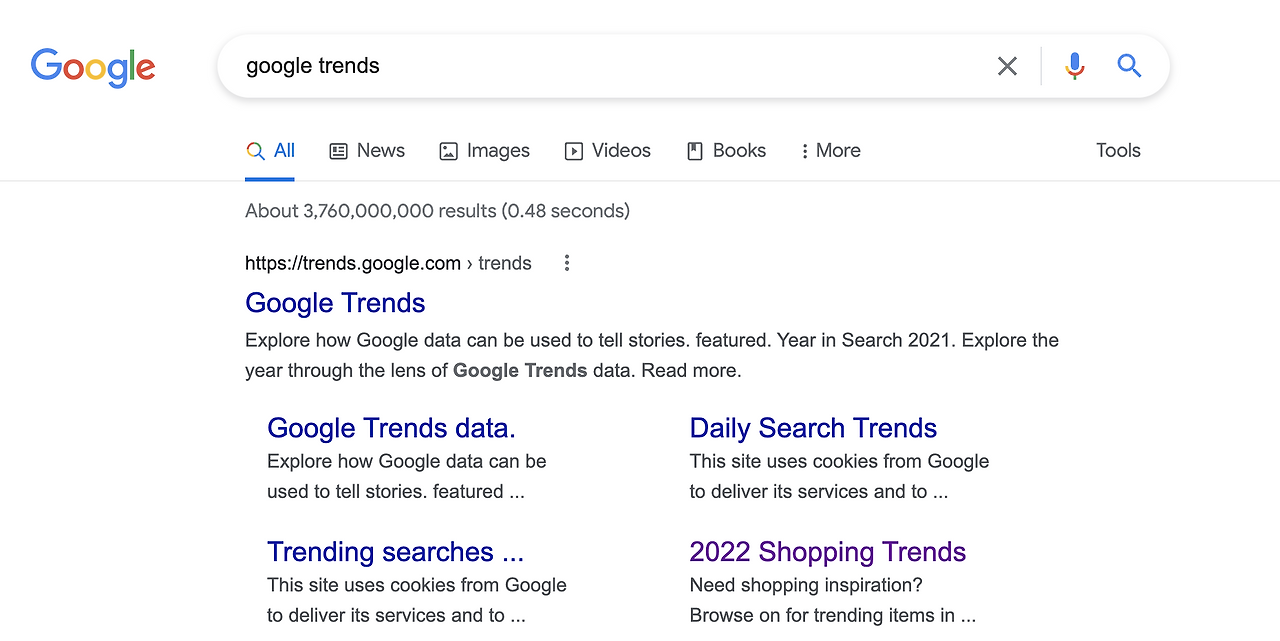Click the newspaper icon for News

coord(339,151)
